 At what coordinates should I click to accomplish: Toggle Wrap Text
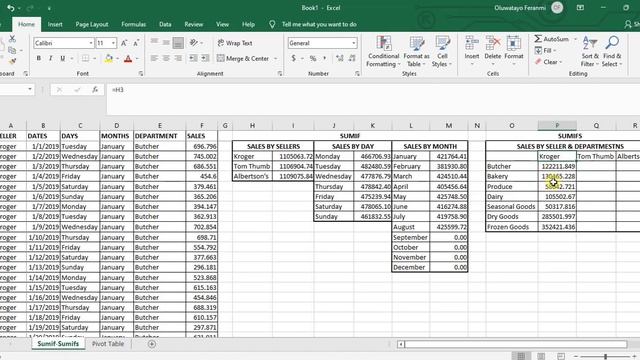[235, 43]
